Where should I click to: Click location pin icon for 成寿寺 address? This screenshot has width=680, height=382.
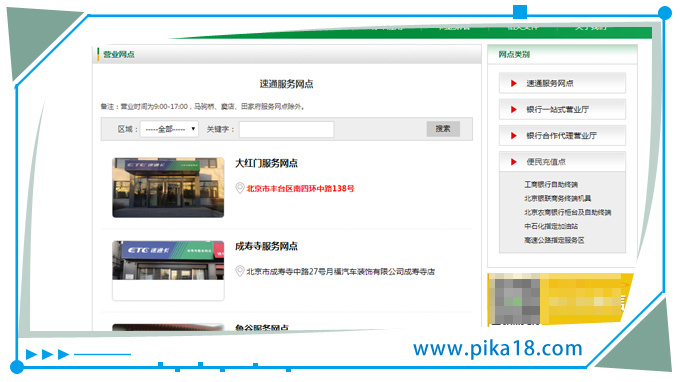(x=240, y=271)
